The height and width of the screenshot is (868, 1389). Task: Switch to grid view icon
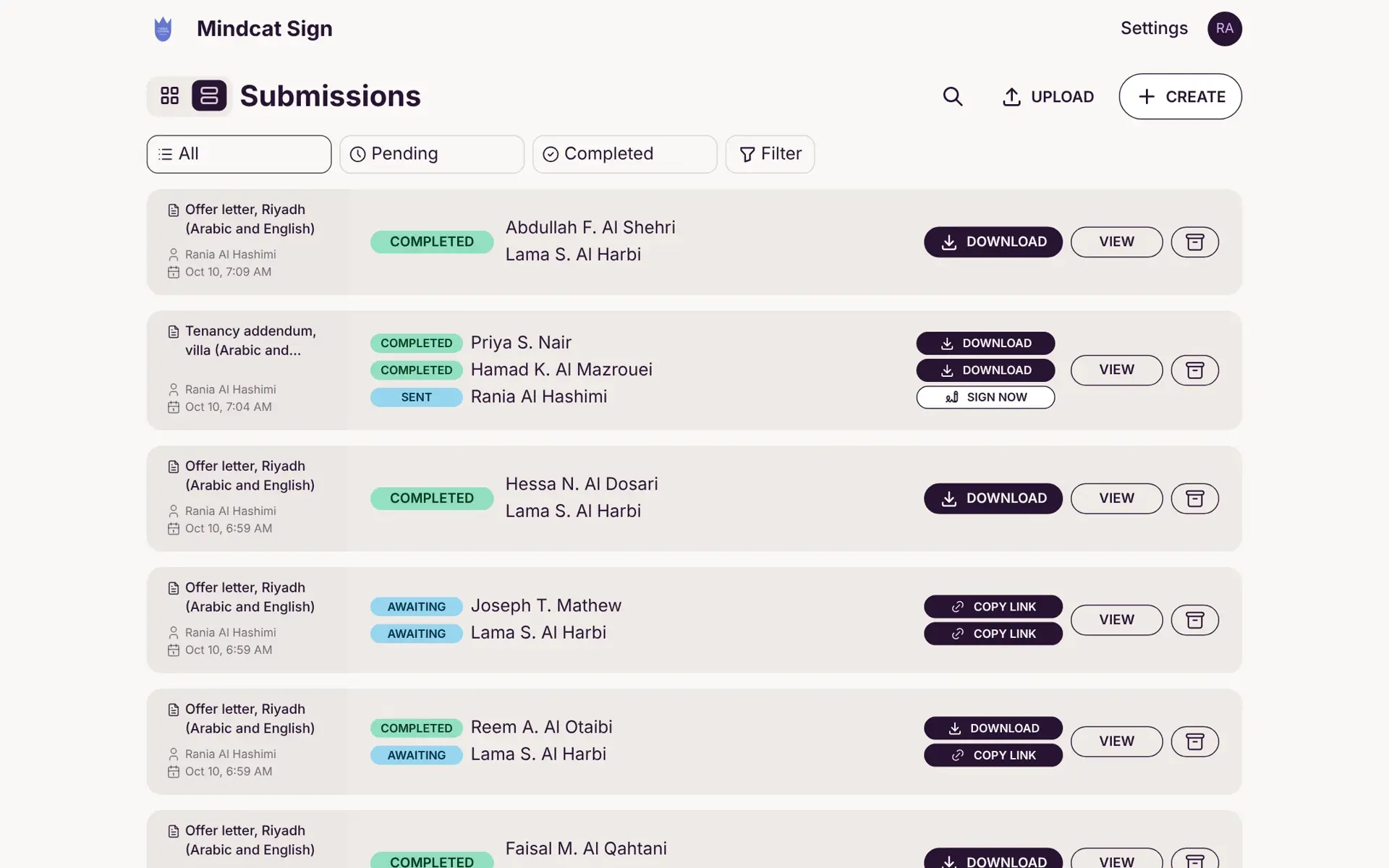click(x=170, y=95)
